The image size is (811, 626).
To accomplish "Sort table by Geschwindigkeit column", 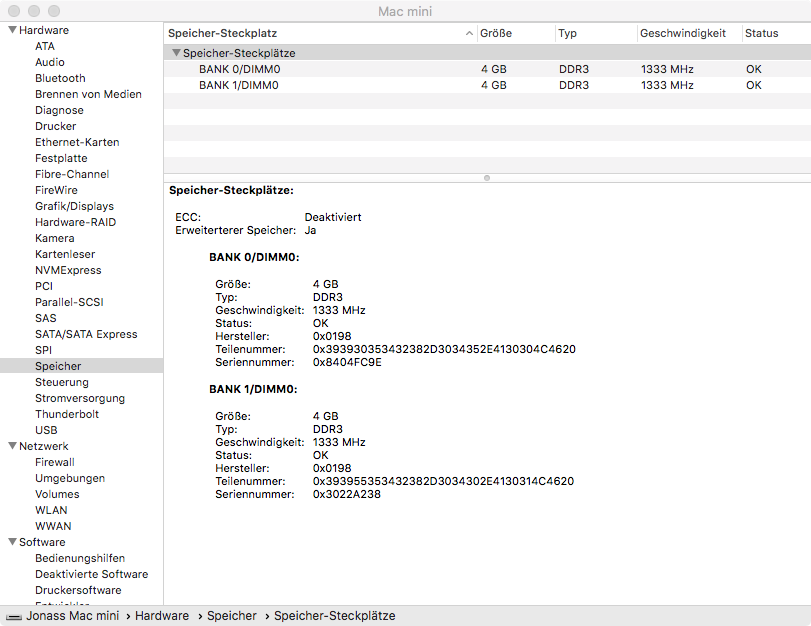I will tap(683, 33).
